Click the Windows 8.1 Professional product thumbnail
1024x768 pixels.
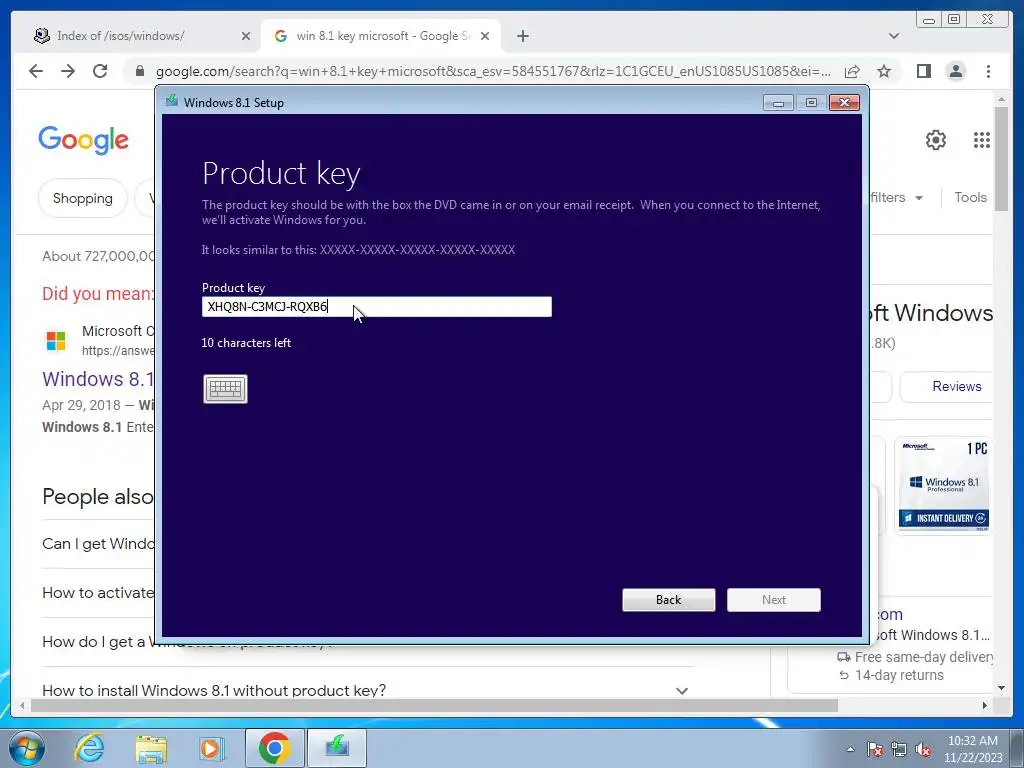(x=944, y=486)
